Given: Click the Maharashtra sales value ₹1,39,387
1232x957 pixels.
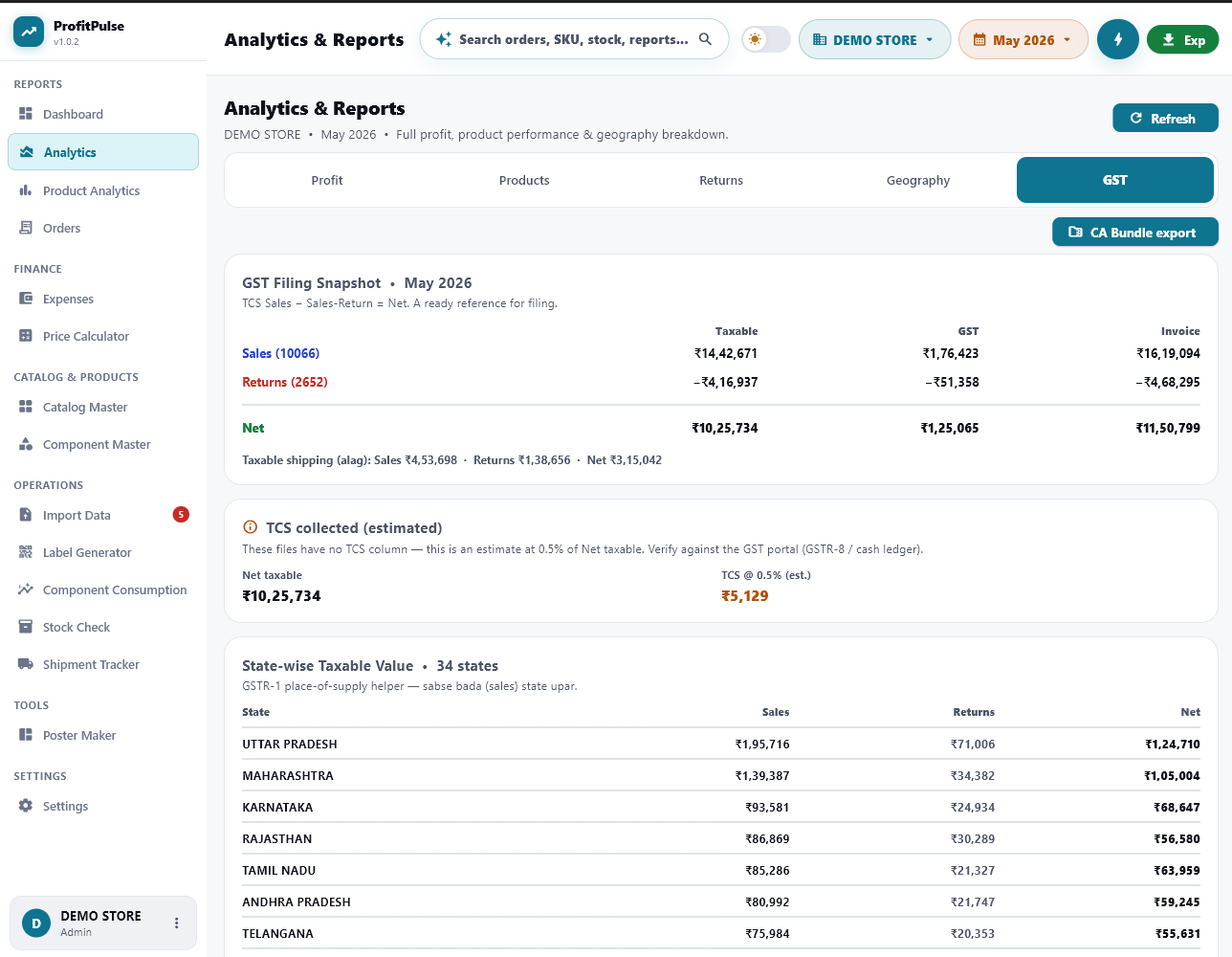Looking at the screenshot, I should (x=762, y=775).
